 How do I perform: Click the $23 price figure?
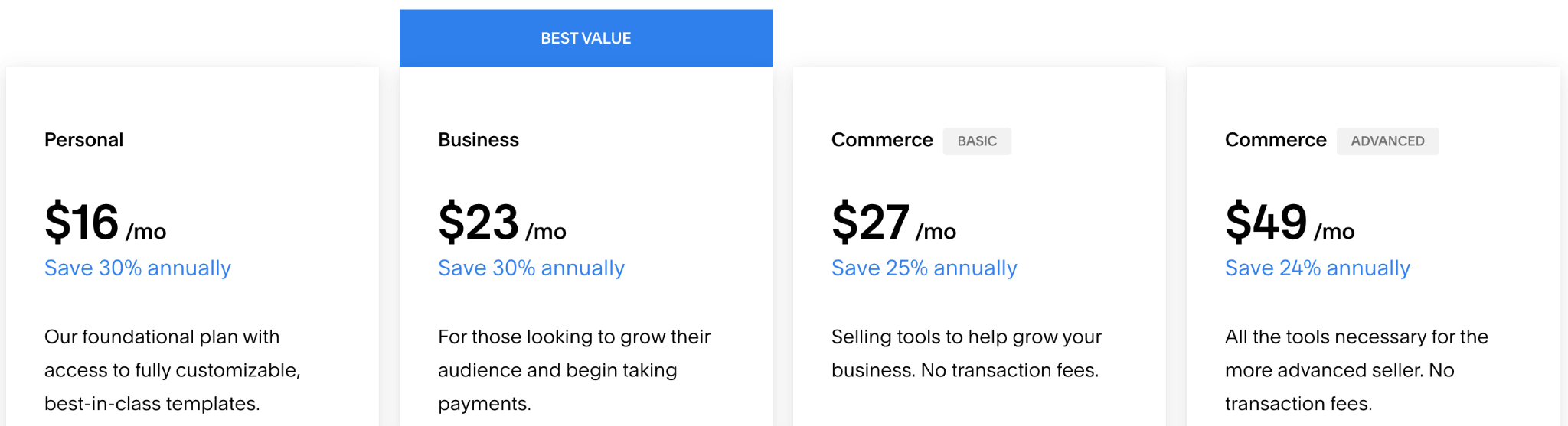point(479,223)
